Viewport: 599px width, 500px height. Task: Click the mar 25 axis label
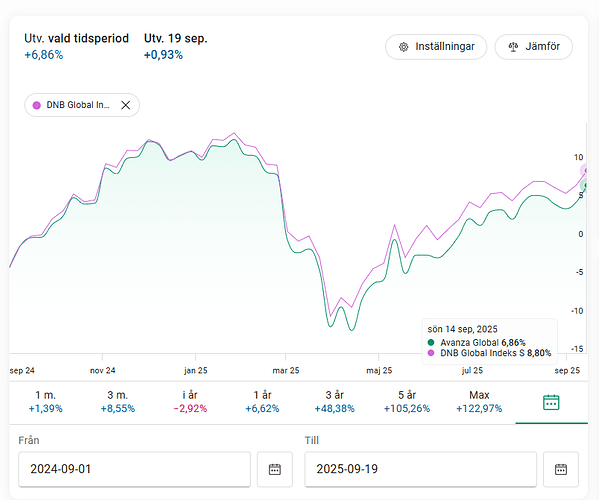(286, 371)
